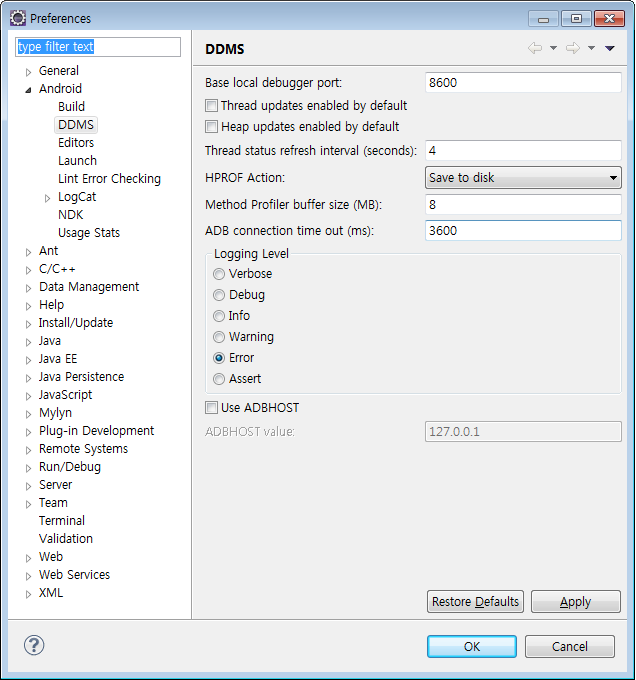The height and width of the screenshot is (680, 636).
Task: Open the preferences view menu triangle
Action: [610, 48]
